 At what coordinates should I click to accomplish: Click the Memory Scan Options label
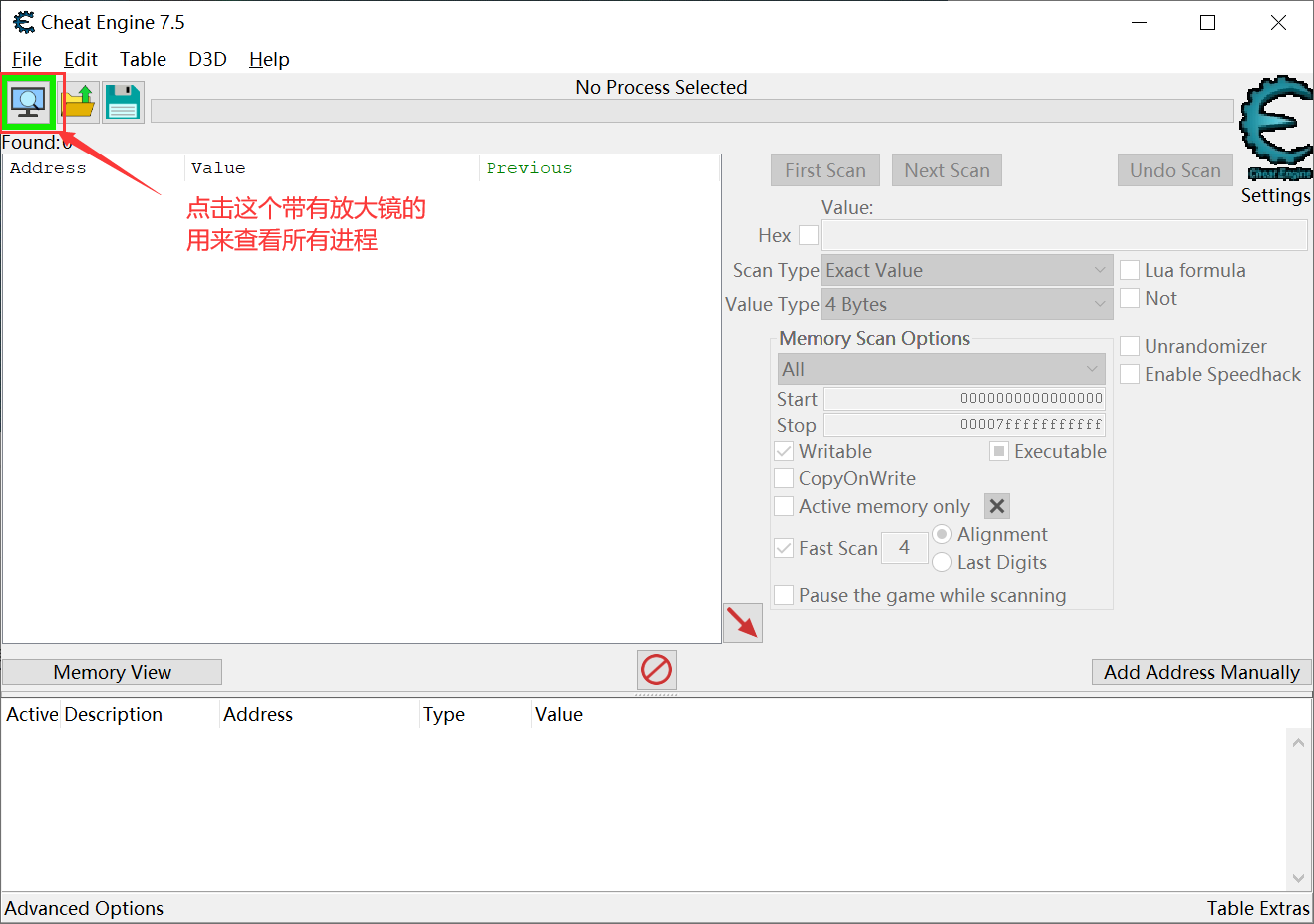pos(874,338)
